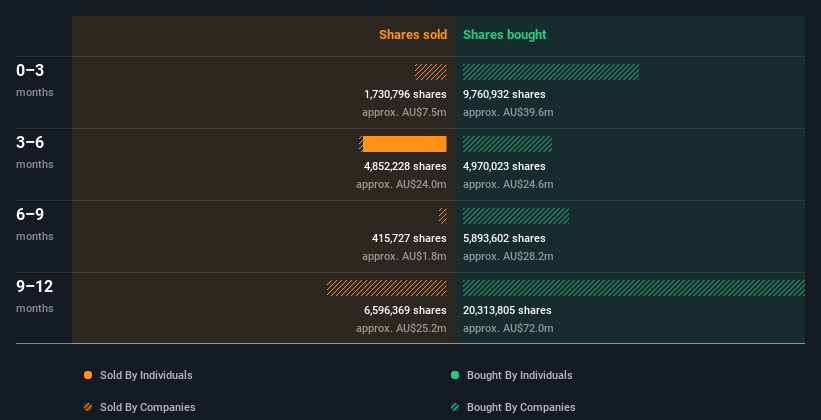This screenshot has height=420, width=821.
Task: Click the approx. AU$28.2m amount
Action: (508, 257)
